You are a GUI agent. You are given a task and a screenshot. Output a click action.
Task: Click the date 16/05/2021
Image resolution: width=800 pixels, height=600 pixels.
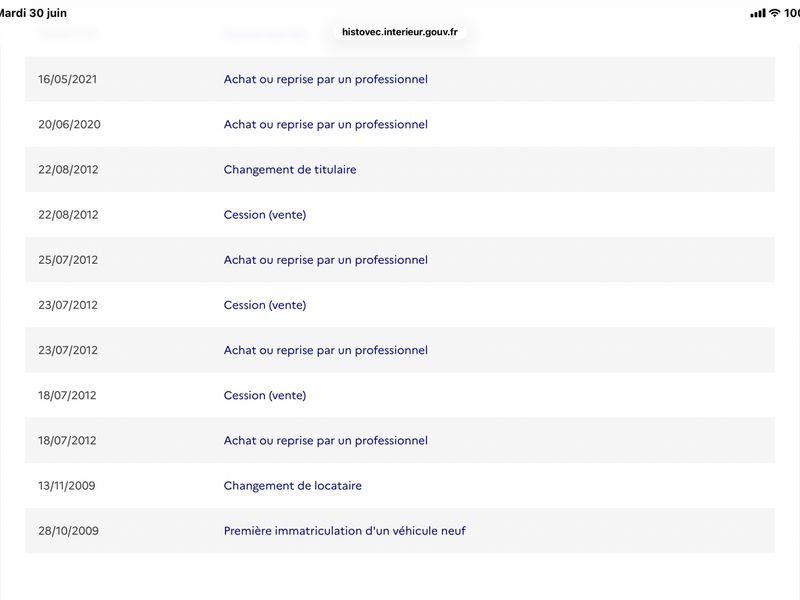pyautogui.click(x=67, y=79)
